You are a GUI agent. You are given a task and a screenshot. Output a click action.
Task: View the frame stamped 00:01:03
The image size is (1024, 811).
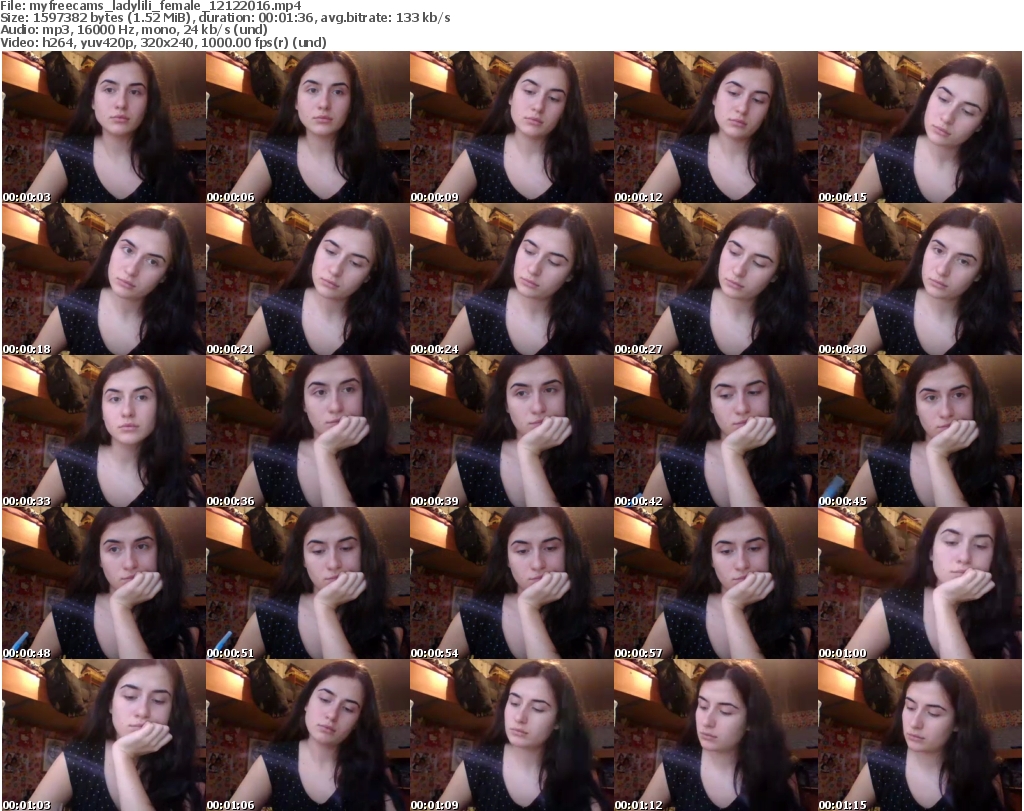tap(103, 735)
